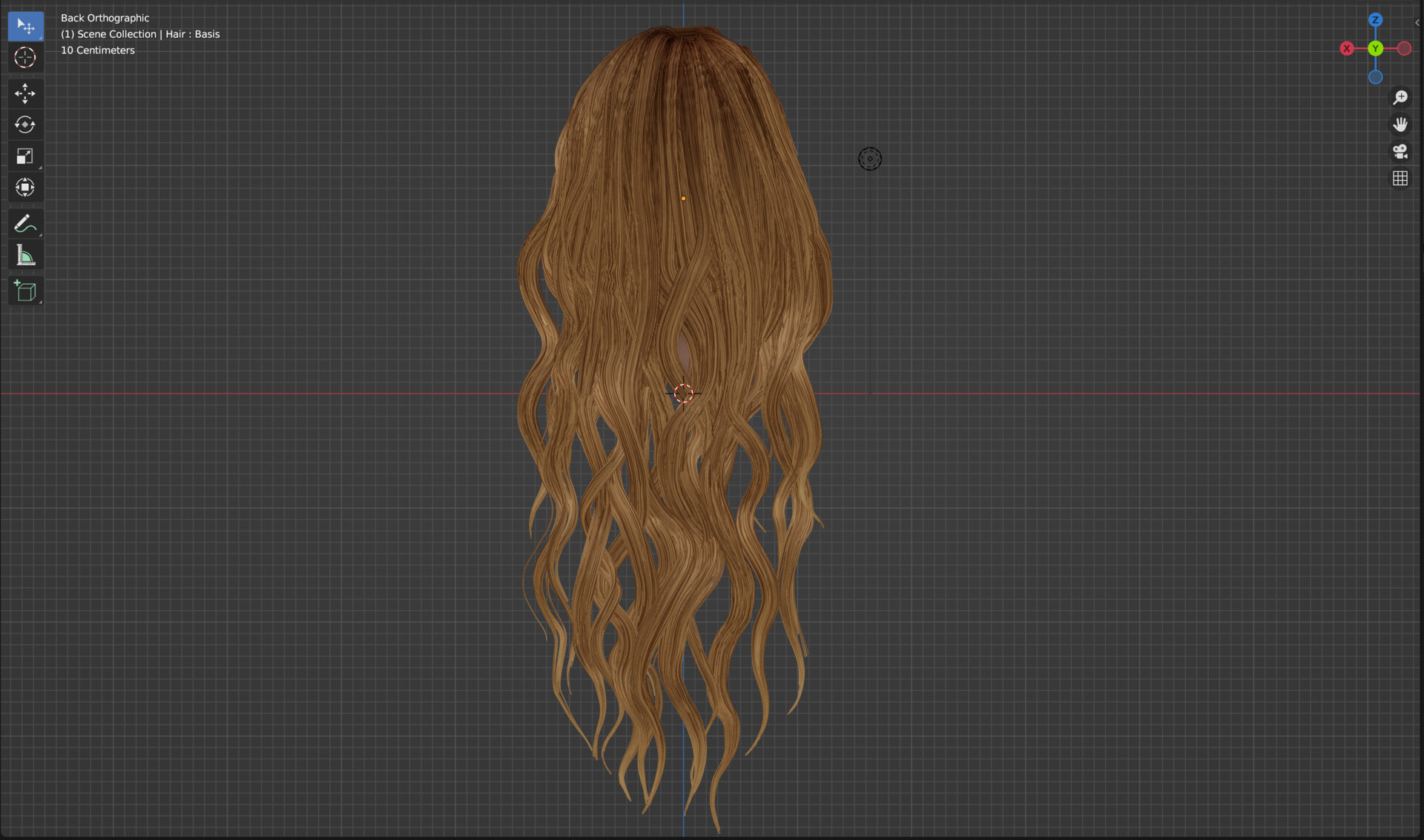Expand the hidden sidebar with the arrow
Image resolution: width=1424 pixels, height=840 pixels.
(1418, 22)
